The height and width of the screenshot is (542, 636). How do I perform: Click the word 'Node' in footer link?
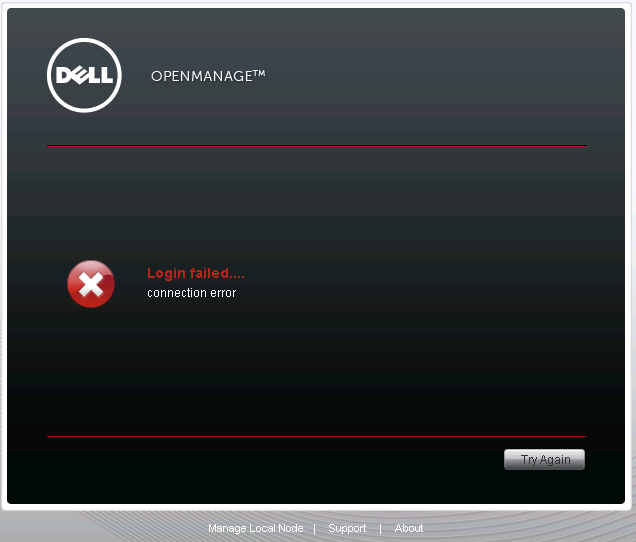[x=289, y=528]
